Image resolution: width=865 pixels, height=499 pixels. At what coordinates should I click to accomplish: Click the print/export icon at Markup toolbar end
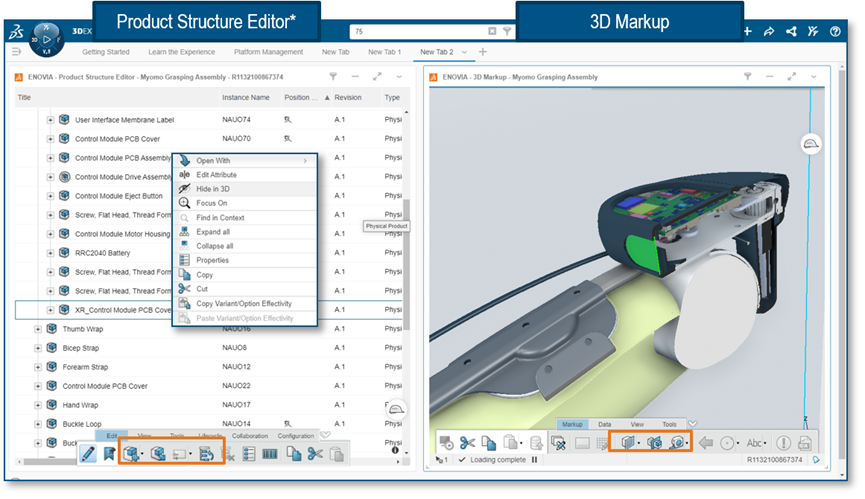coord(805,443)
